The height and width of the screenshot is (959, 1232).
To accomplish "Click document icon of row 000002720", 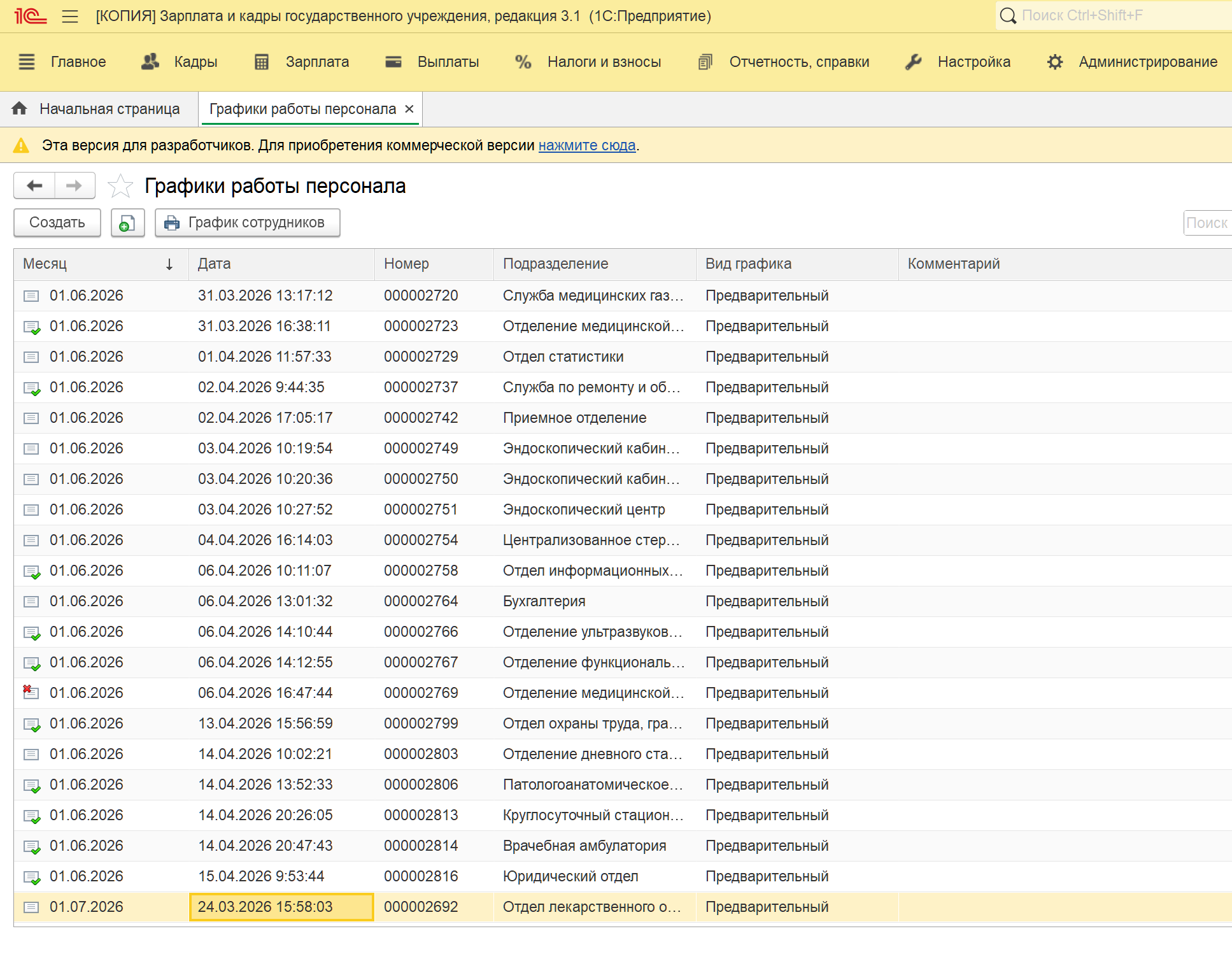I will coord(31,295).
